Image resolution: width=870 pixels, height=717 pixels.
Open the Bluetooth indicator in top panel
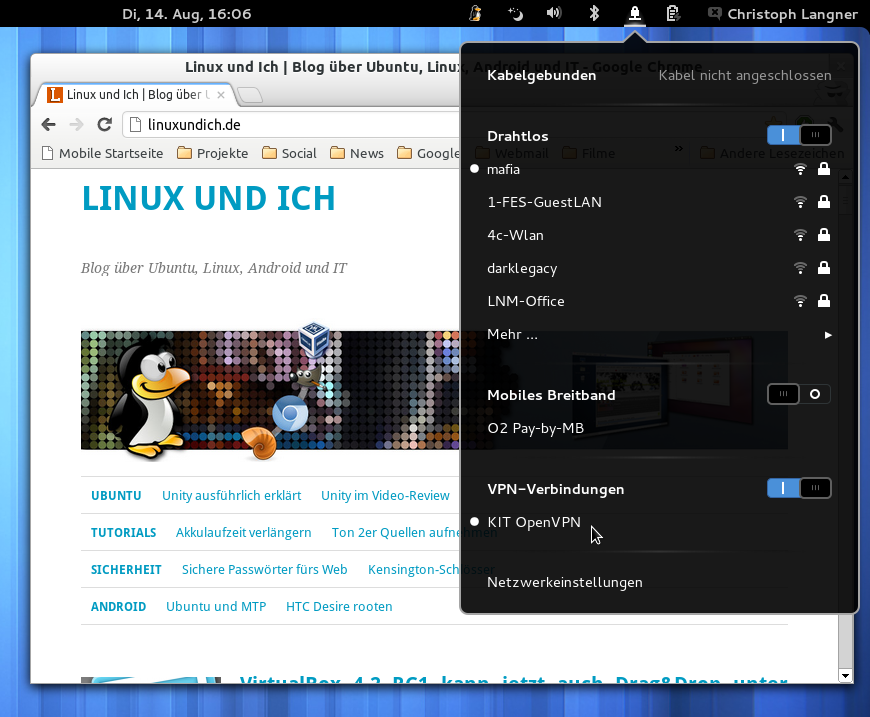[593, 14]
